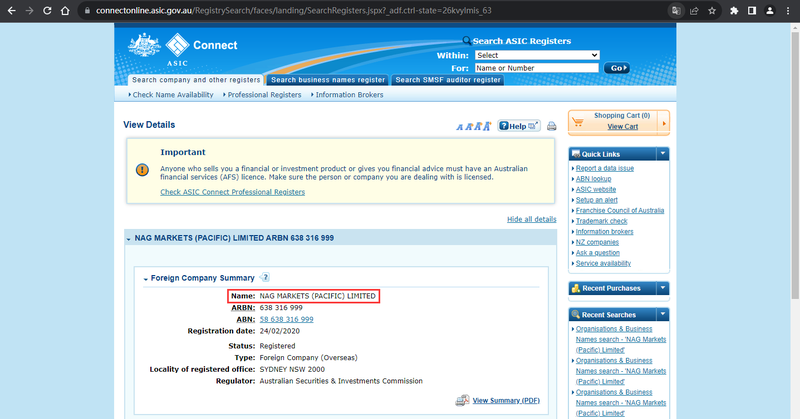Image resolution: width=800 pixels, height=419 pixels.
Task: Select locality text SYDNEY NSW 2000
Action: 292,369
